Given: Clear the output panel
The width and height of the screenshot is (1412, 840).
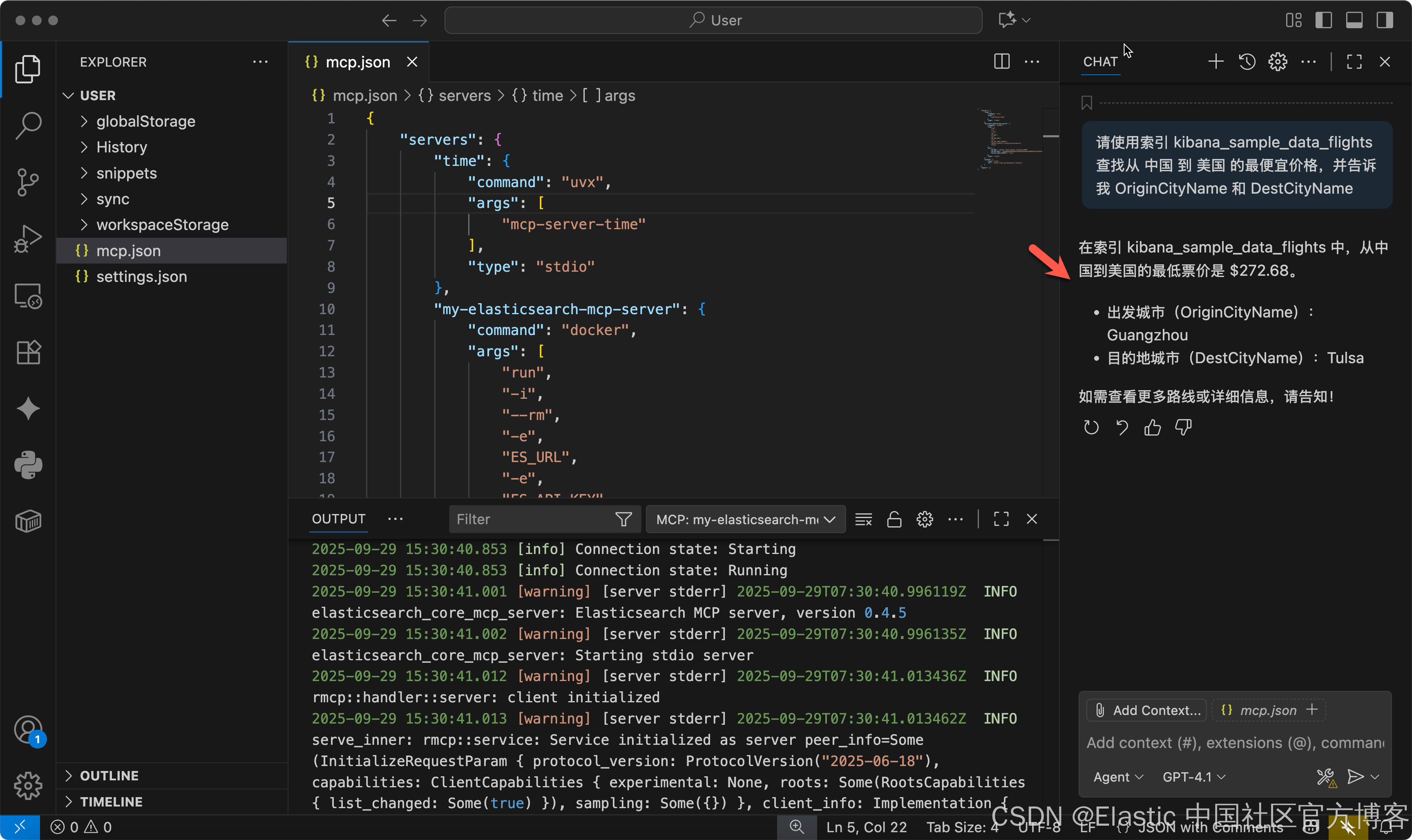Looking at the screenshot, I should pyautogui.click(x=864, y=519).
